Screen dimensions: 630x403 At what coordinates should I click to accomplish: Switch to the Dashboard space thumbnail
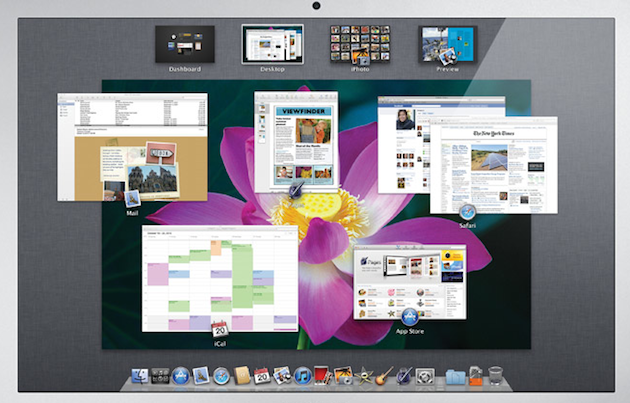[x=185, y=44]
